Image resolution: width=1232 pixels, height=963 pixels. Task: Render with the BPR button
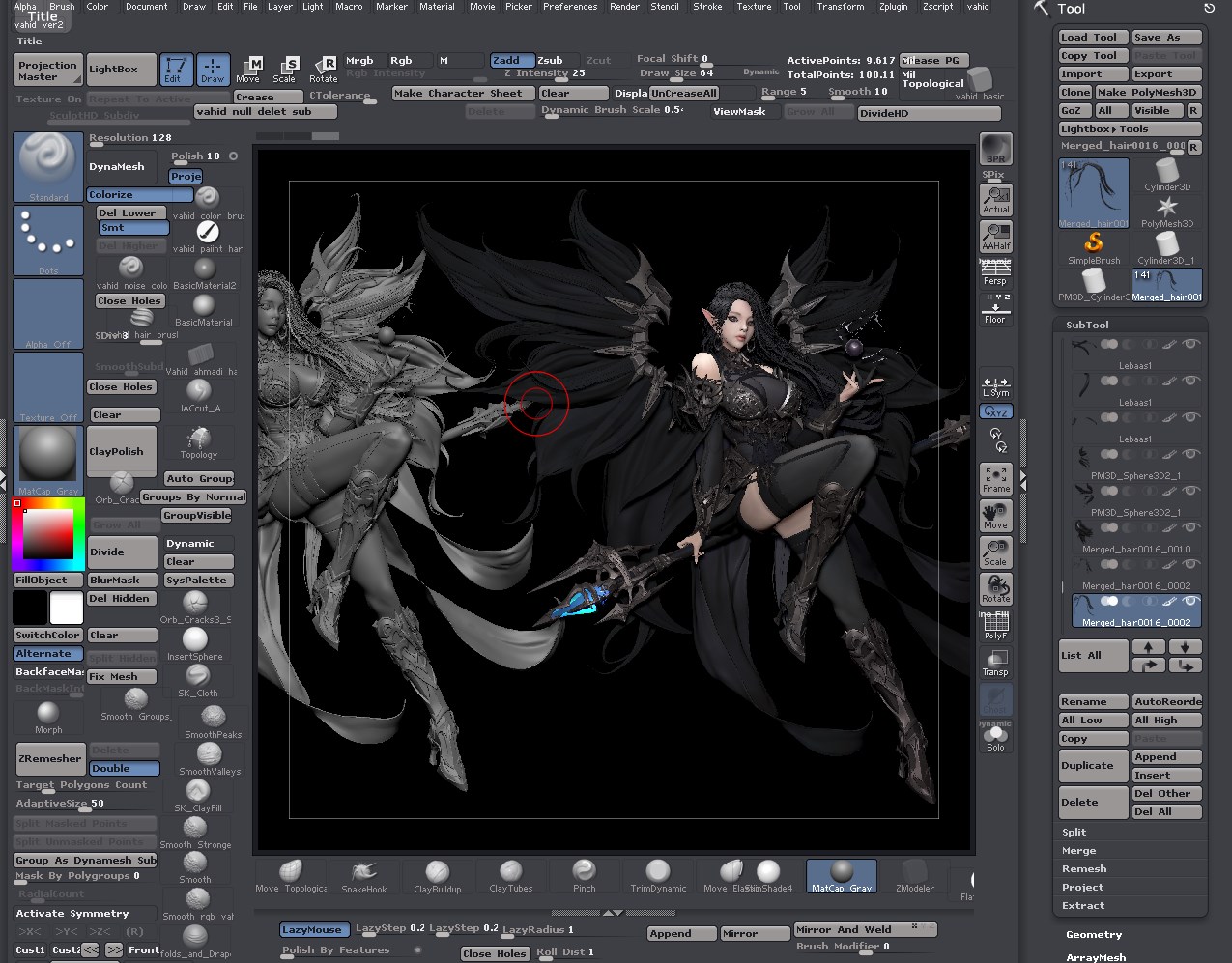coord(996,149)
